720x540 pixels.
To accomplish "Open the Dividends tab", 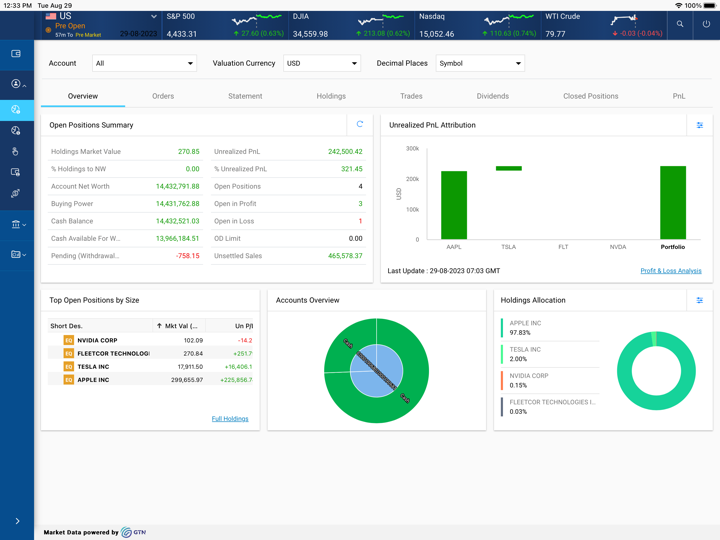I will [x=492, y=96].
